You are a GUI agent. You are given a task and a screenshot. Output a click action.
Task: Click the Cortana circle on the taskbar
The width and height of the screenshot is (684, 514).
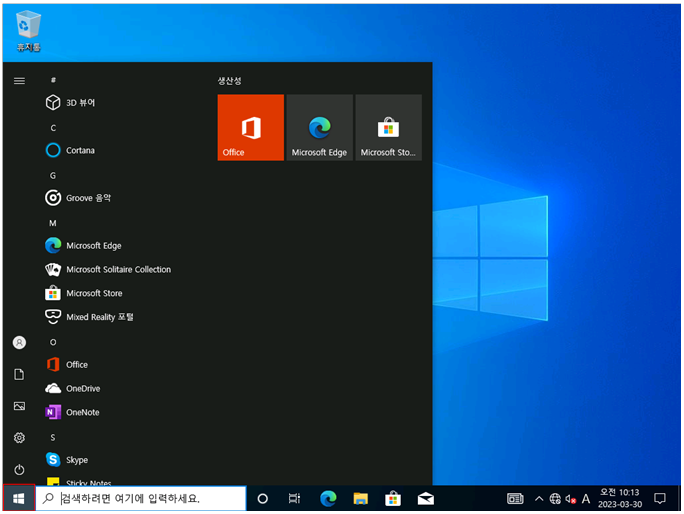[x=263, y=498]
